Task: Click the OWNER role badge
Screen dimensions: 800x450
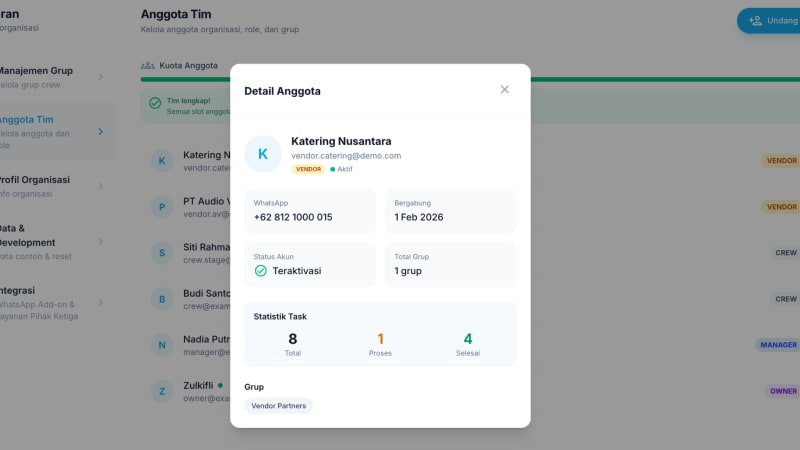Action: click(x=783, y=391)
